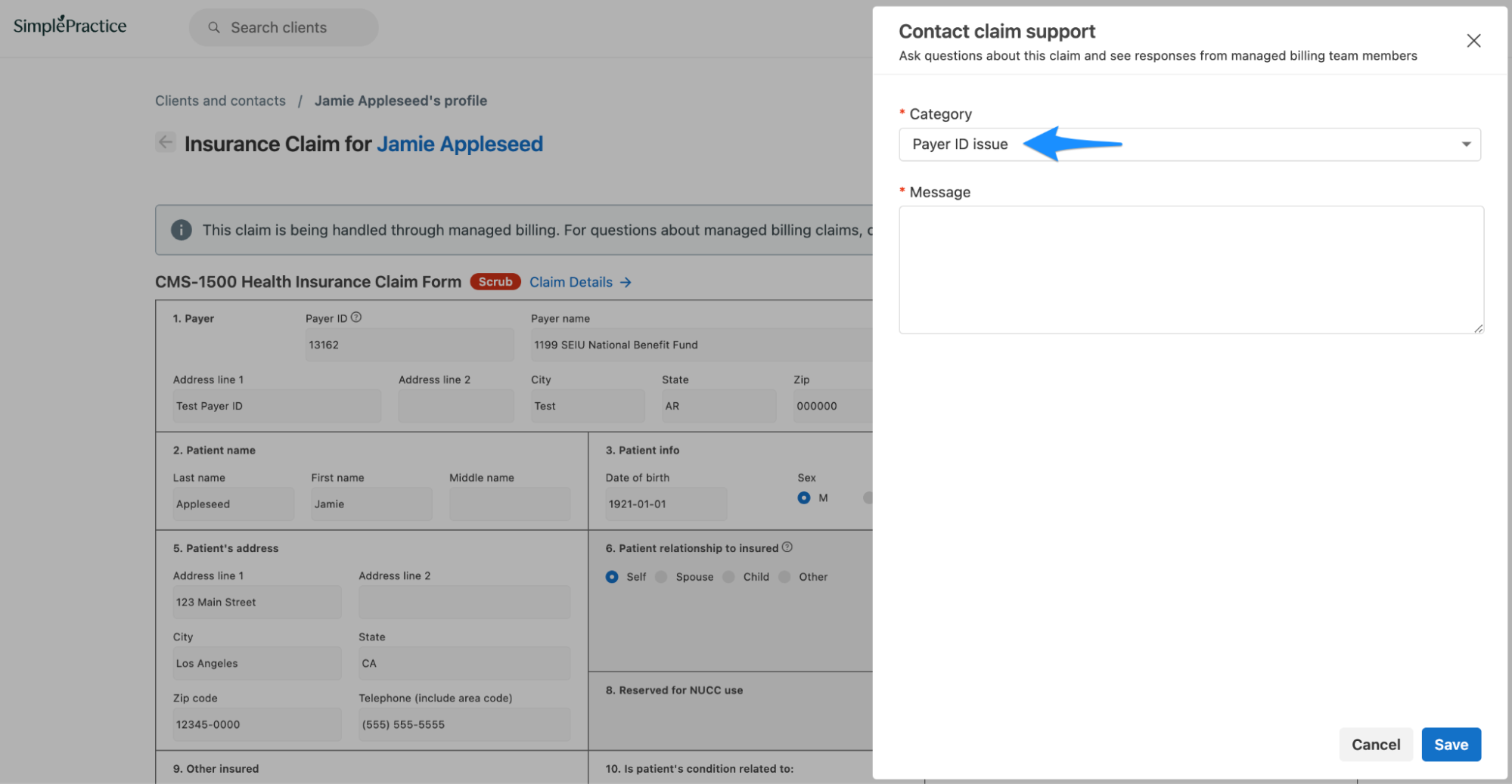Image resolution: width=1512 pixels, height=784 pixels.
Task: Select the Spouse relationship radio button
Action: 661,576
